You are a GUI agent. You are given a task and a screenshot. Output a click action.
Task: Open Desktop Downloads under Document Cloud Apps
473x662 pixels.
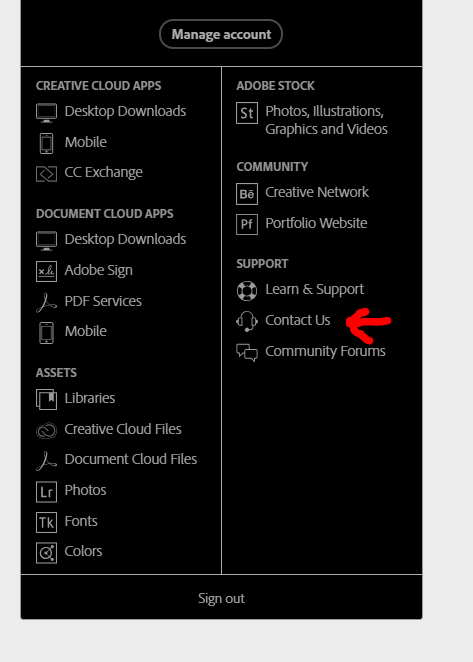coord(125,239)
